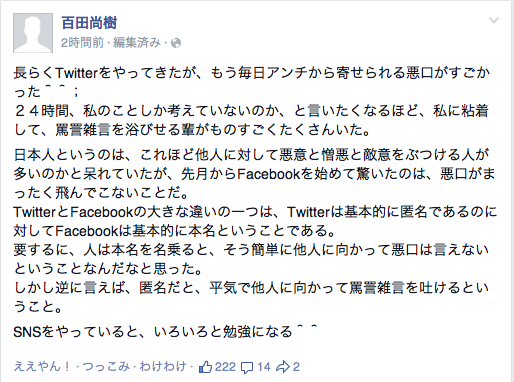The height and width of the screenshot is (382, 514).
Task: View edit history via 編集済み
Action: pyautogui.click(x=137, y=43)
